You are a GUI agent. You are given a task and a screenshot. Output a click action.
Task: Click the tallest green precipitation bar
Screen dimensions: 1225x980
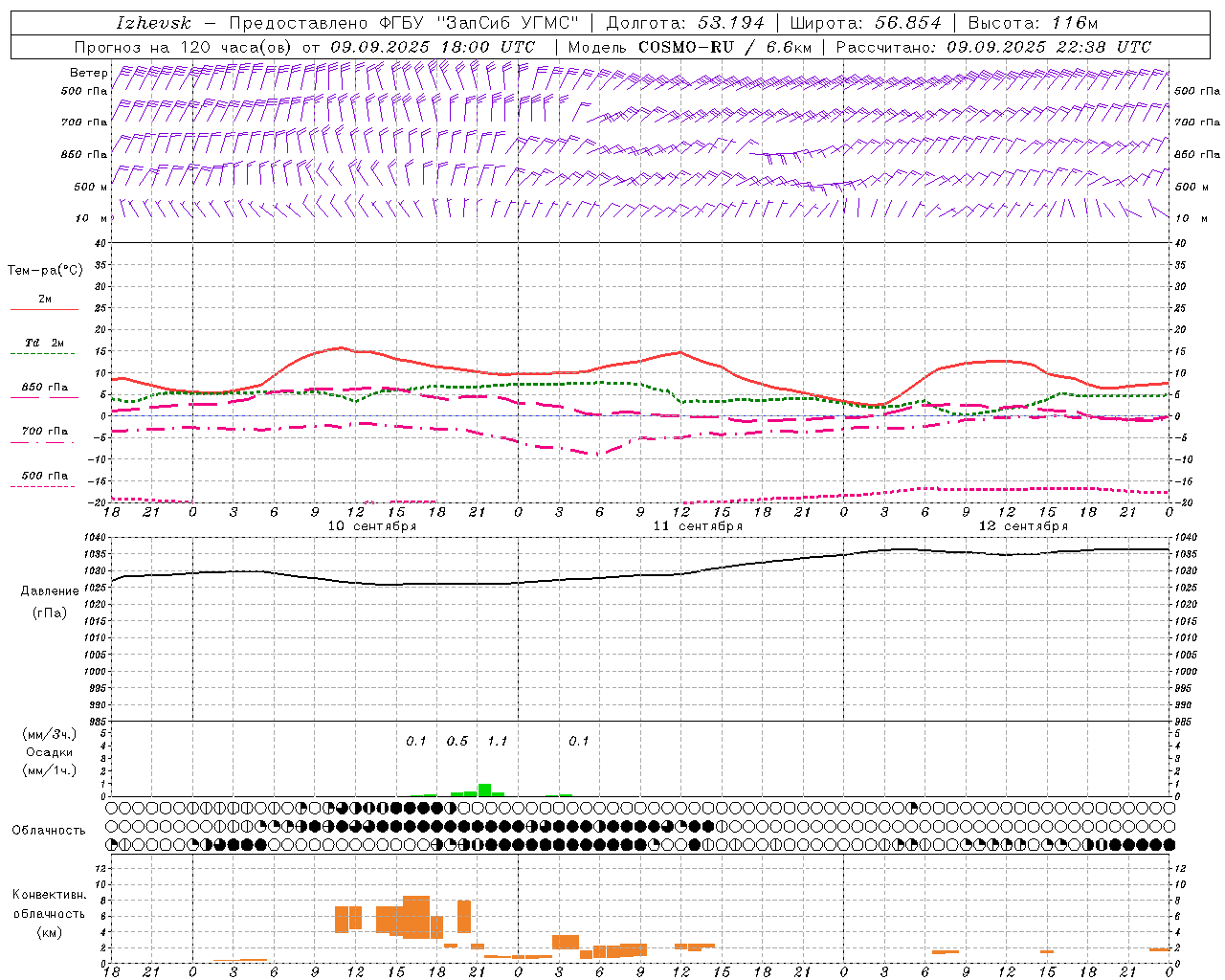point(484,791)
